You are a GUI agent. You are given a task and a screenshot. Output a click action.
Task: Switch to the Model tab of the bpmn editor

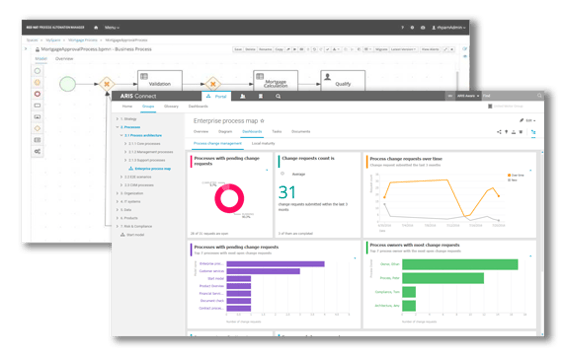[x=41, y=59]
